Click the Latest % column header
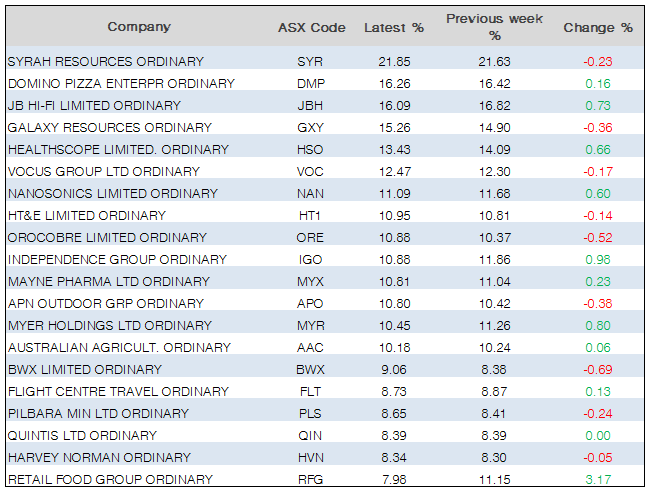The height and width of the screenshot is (492, 648). 393,27
